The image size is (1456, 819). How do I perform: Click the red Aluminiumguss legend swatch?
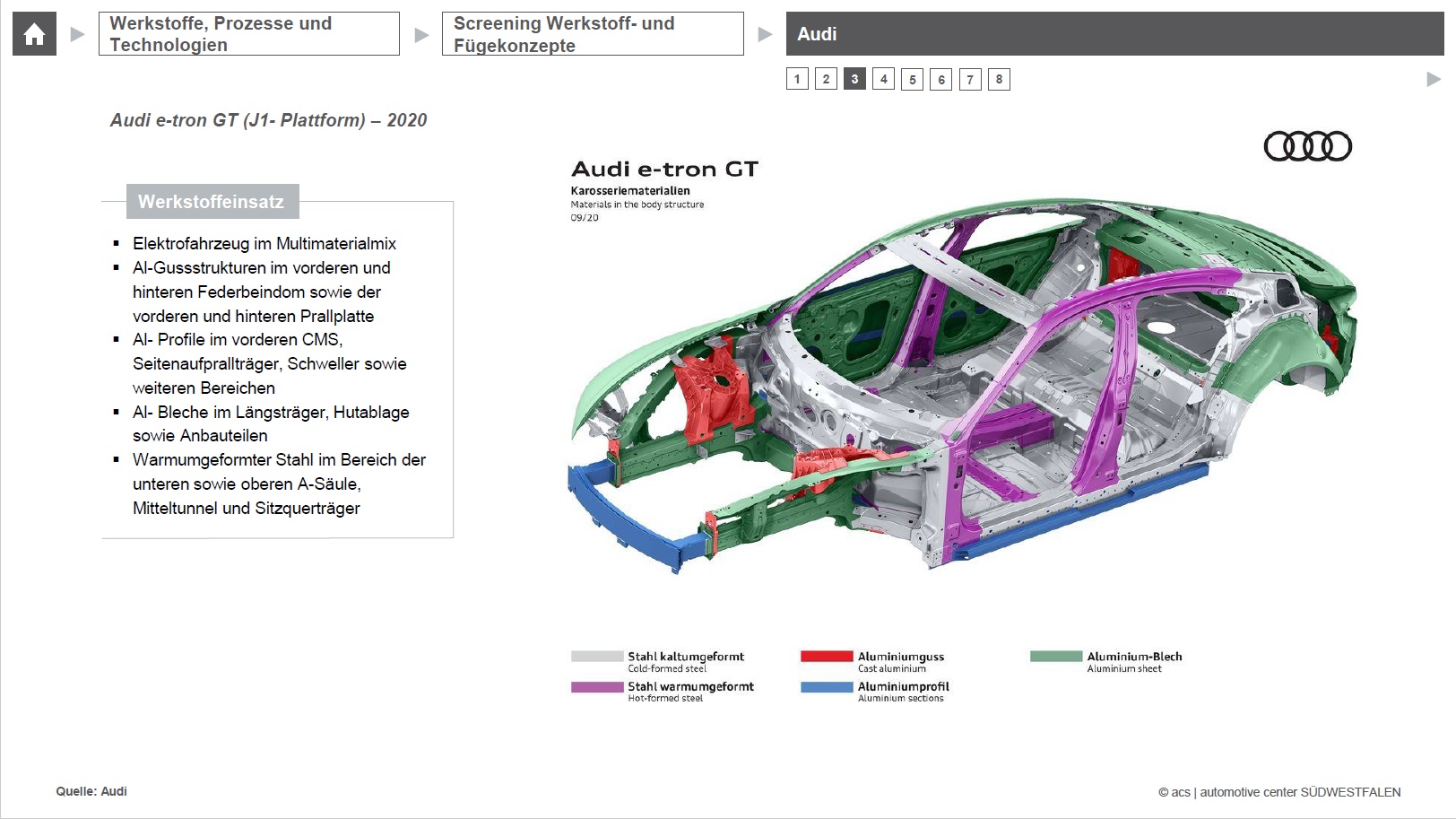[826, 657]
